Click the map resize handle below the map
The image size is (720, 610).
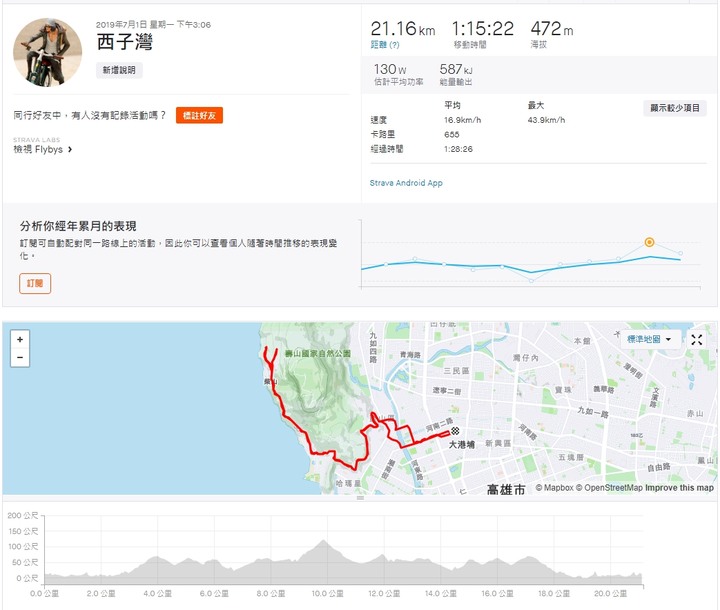[360, 498]
